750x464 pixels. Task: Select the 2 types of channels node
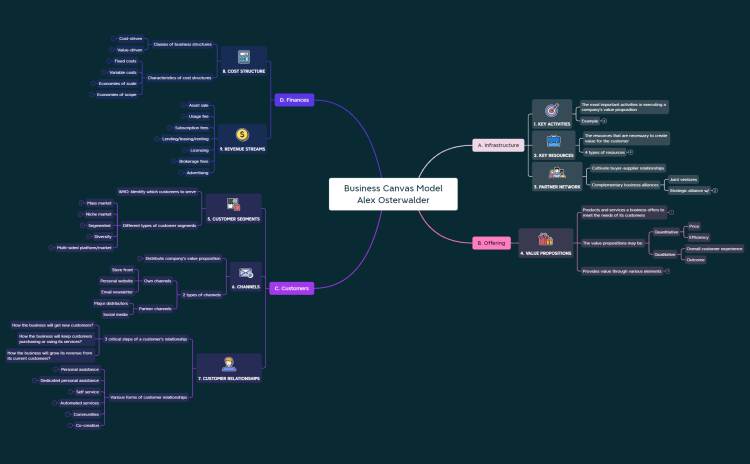201,295
